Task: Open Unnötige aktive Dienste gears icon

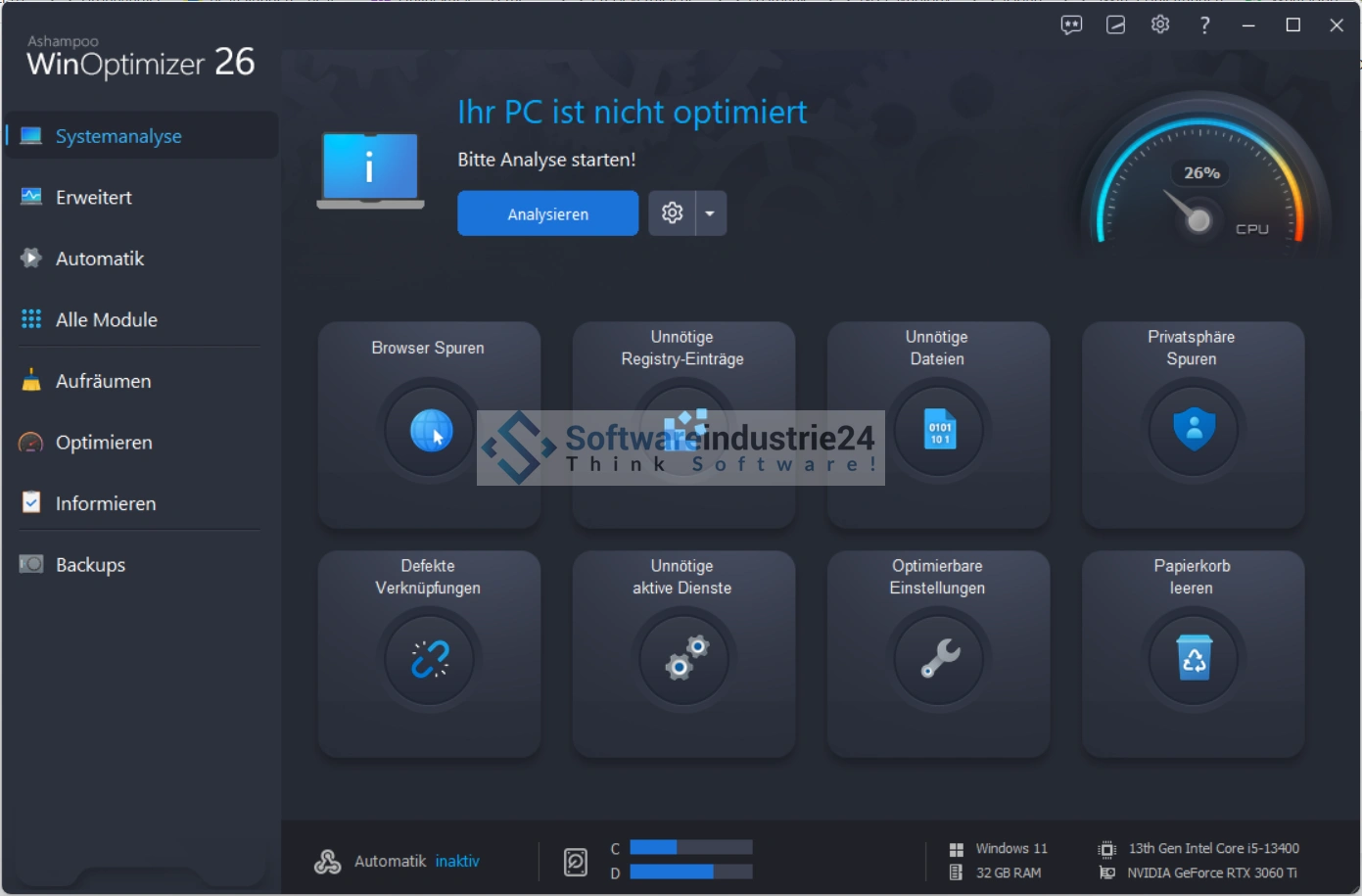Action: coord(684,659)
